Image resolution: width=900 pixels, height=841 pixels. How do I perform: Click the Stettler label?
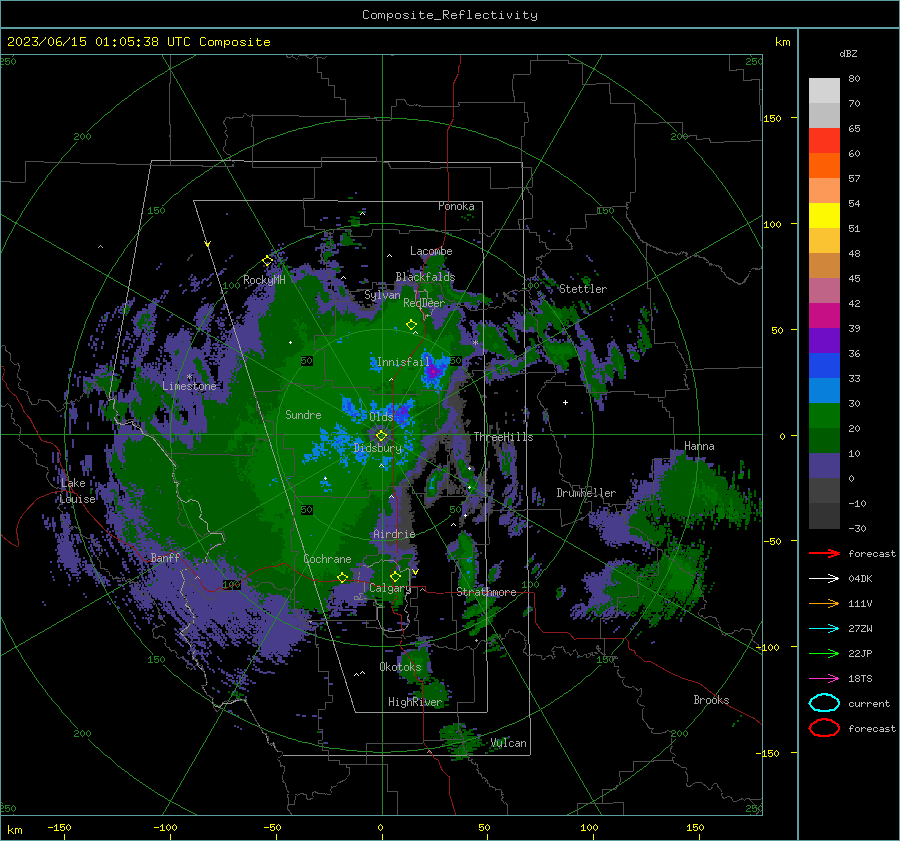[583, 289]
